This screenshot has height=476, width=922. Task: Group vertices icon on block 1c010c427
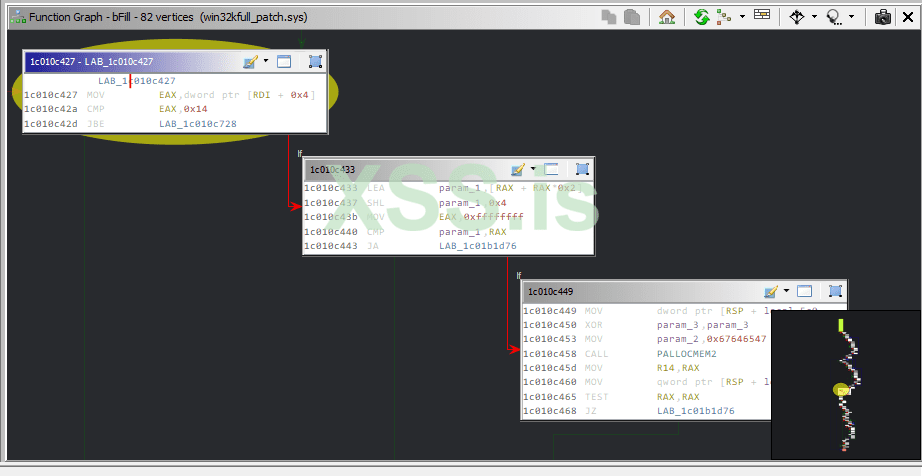315,61
